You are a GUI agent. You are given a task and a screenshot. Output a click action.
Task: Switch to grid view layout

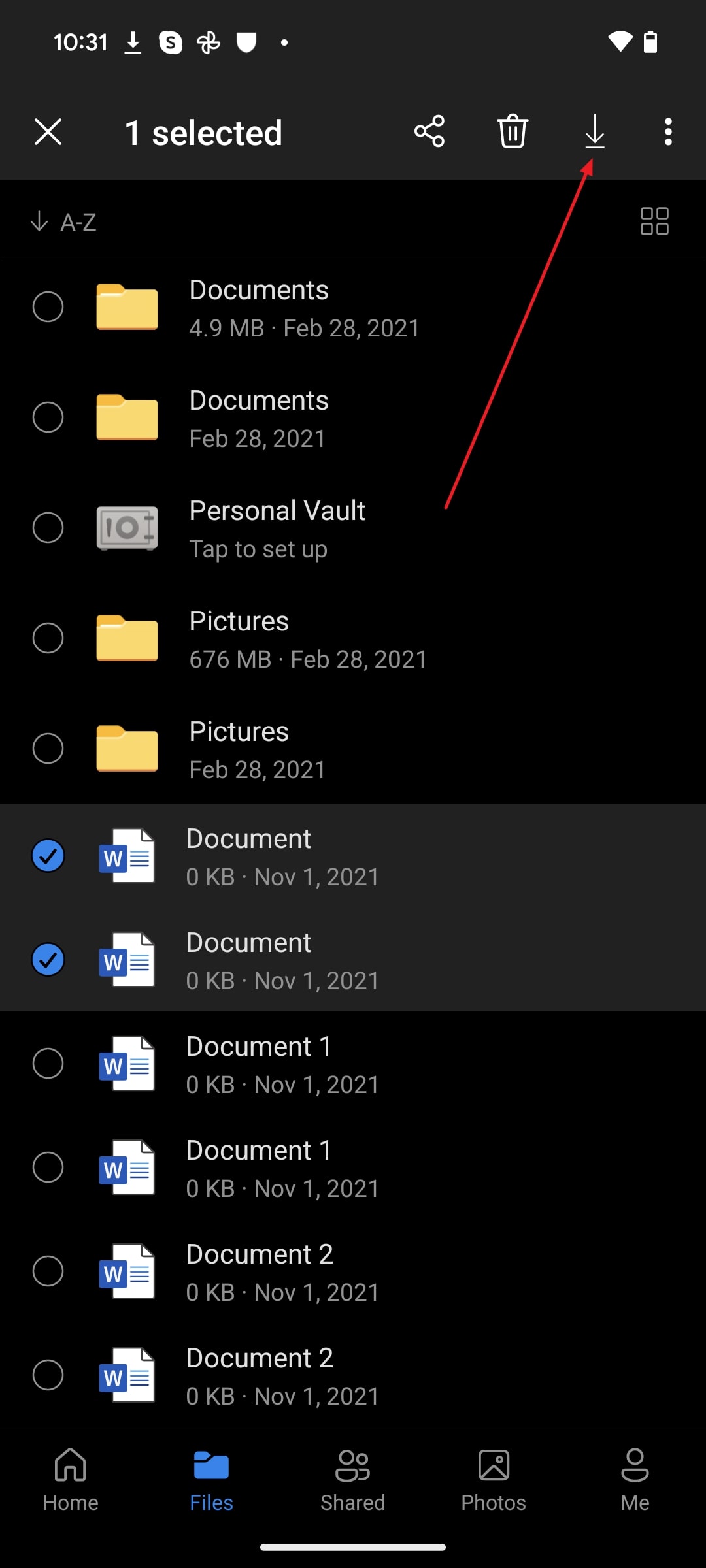[x=654, y=221]
